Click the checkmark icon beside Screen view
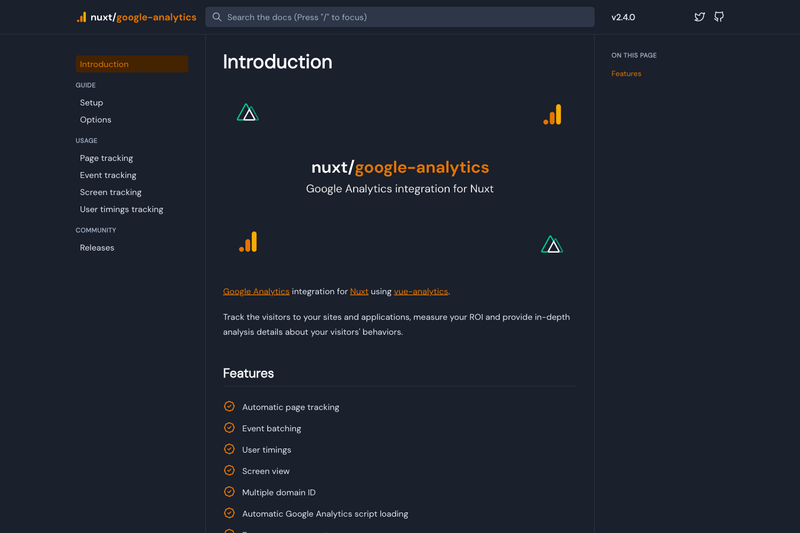This screenshot has width=800, height=533. pyautogui.click(x=229, y=471)
